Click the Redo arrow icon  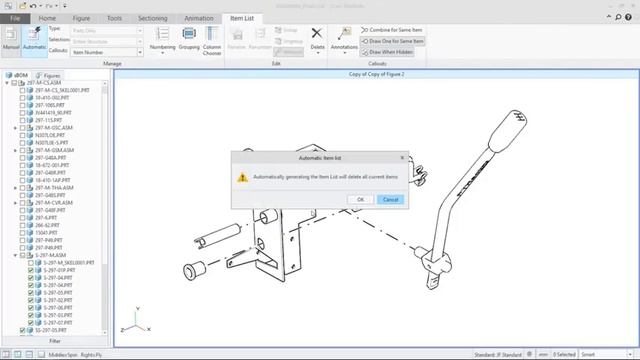coord(49,6)
